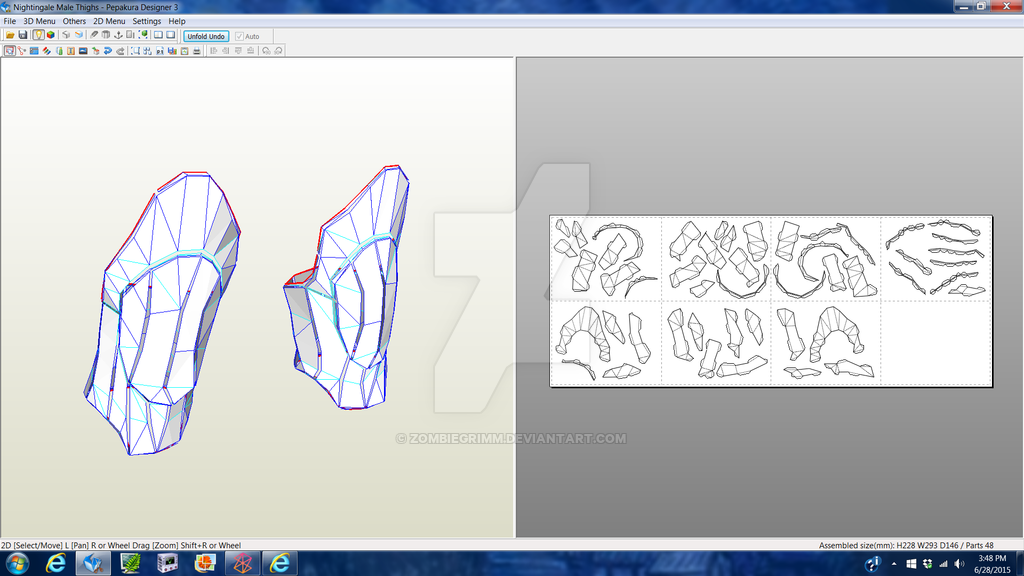Click the Pepakura Designer taskbar icon

coord(93,563)
